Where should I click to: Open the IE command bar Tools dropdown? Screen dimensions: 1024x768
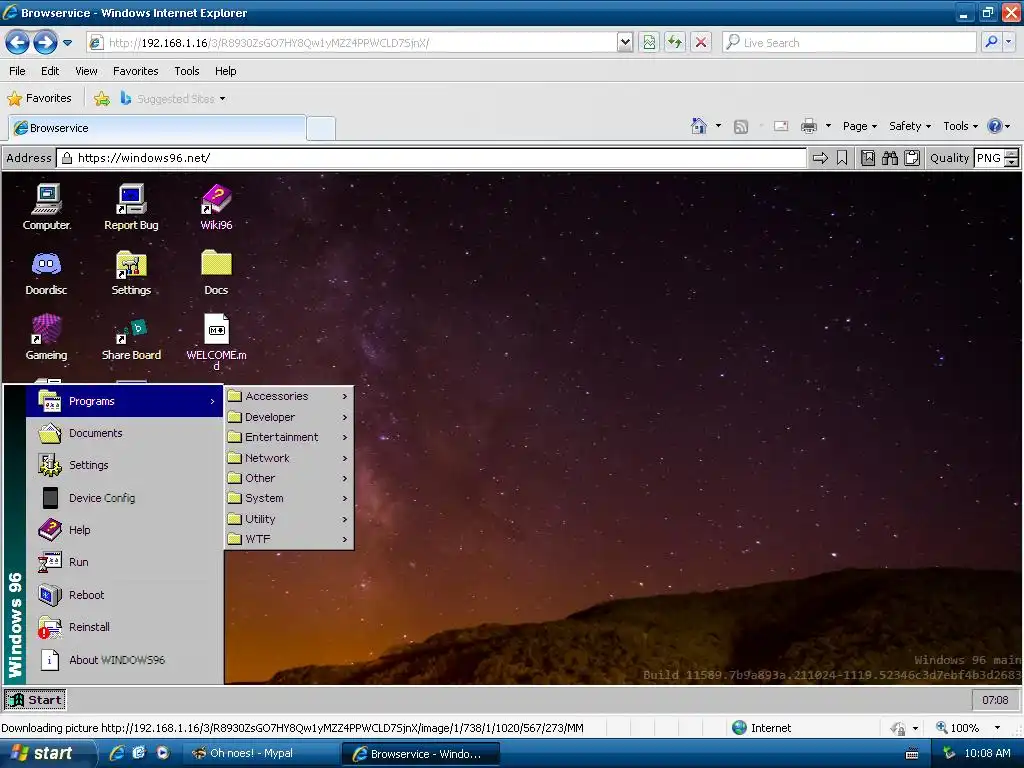click(961, 126)
